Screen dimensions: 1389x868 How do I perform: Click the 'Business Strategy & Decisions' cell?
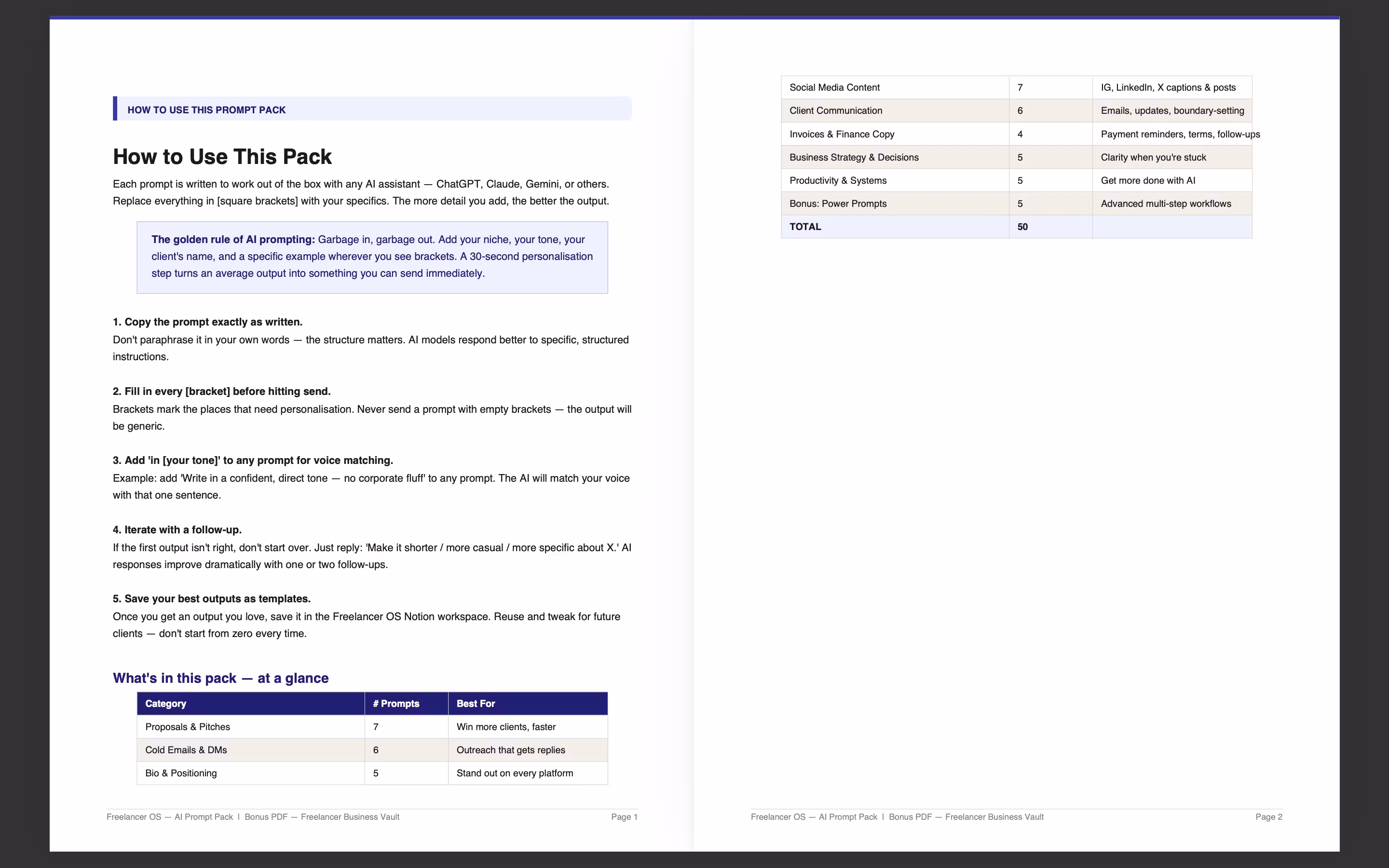point(895,157)
